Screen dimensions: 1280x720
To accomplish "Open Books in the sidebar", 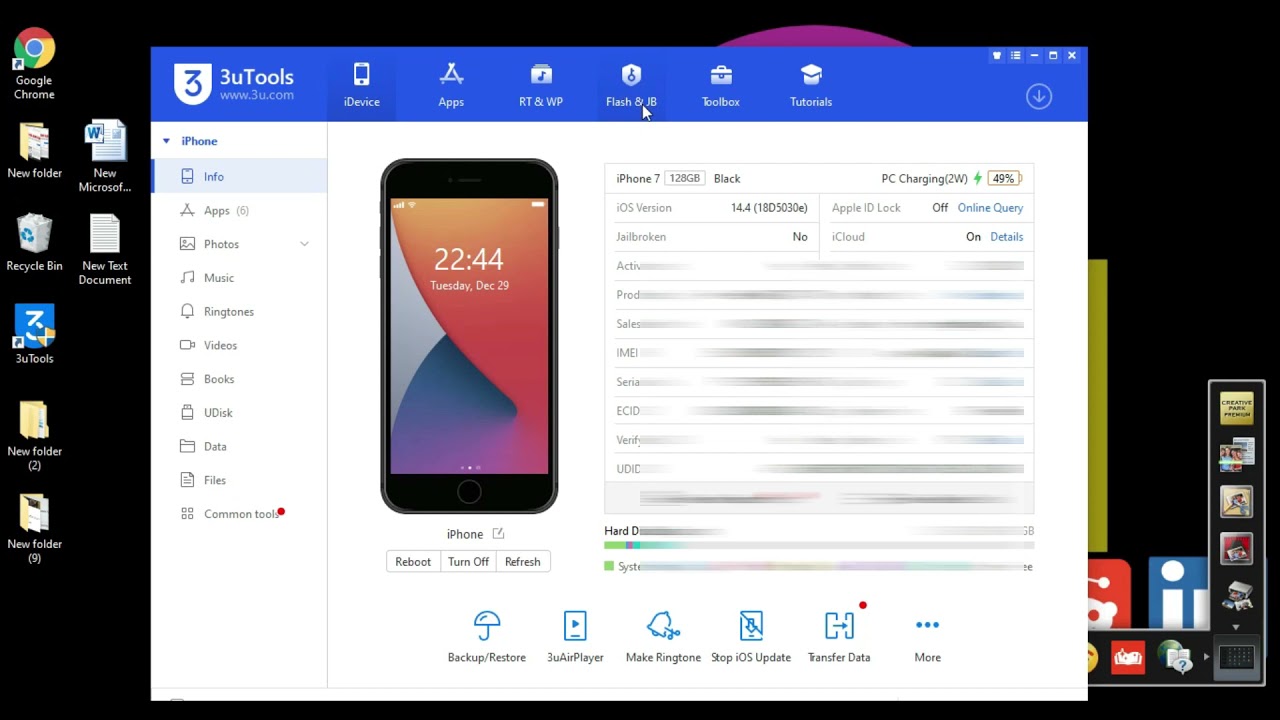I will tap(239, 379).
